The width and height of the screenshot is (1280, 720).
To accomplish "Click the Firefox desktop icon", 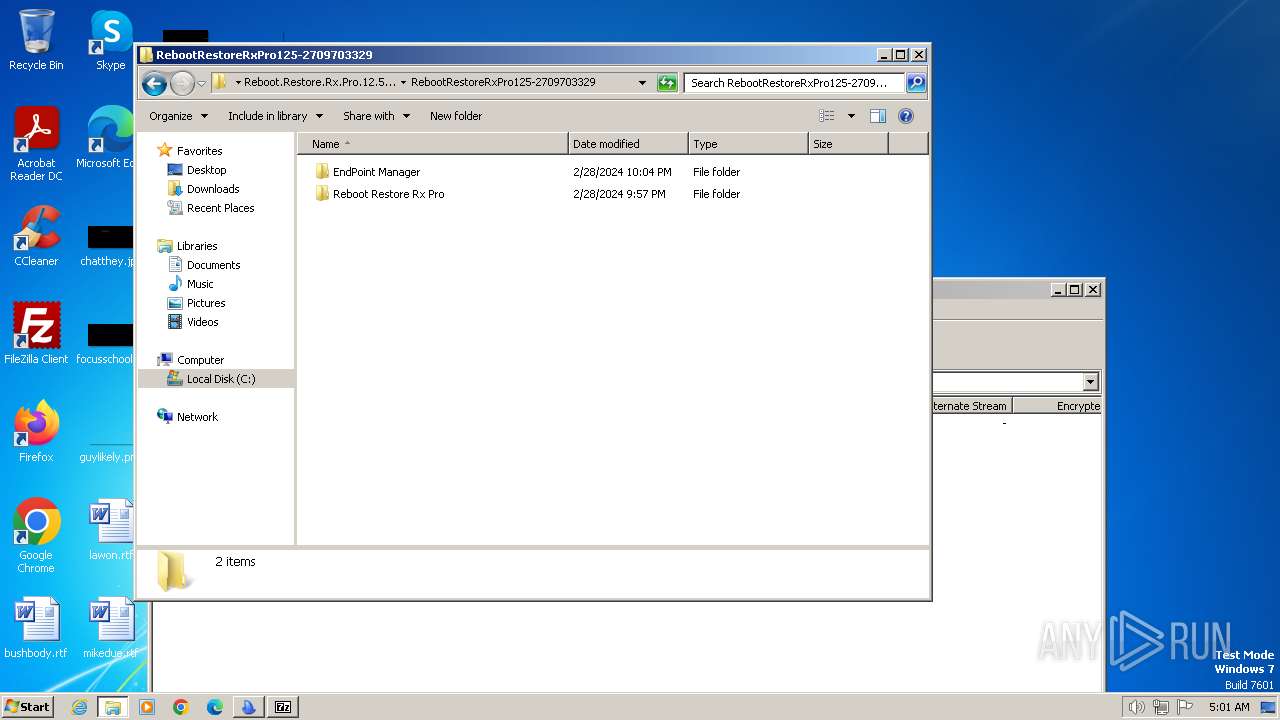I will [36, 432].
